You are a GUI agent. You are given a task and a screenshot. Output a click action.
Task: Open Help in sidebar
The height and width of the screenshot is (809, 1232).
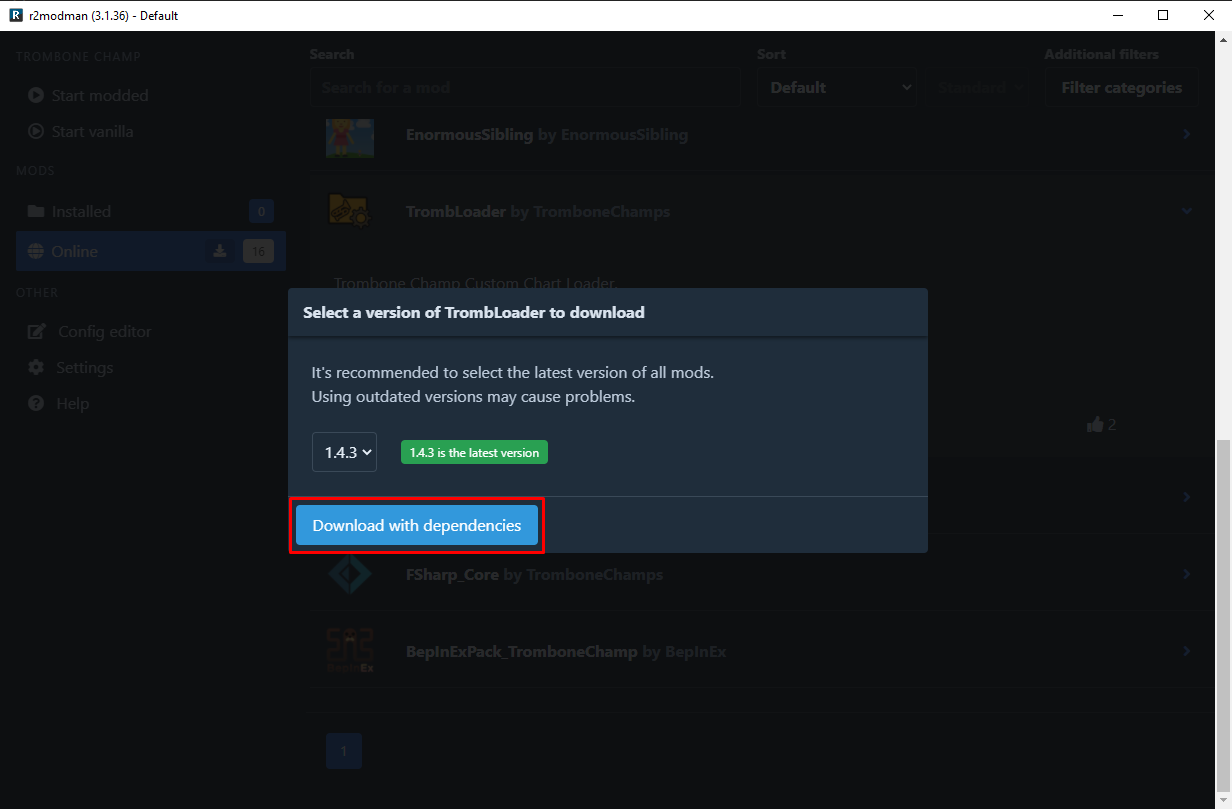click(72, 404)
